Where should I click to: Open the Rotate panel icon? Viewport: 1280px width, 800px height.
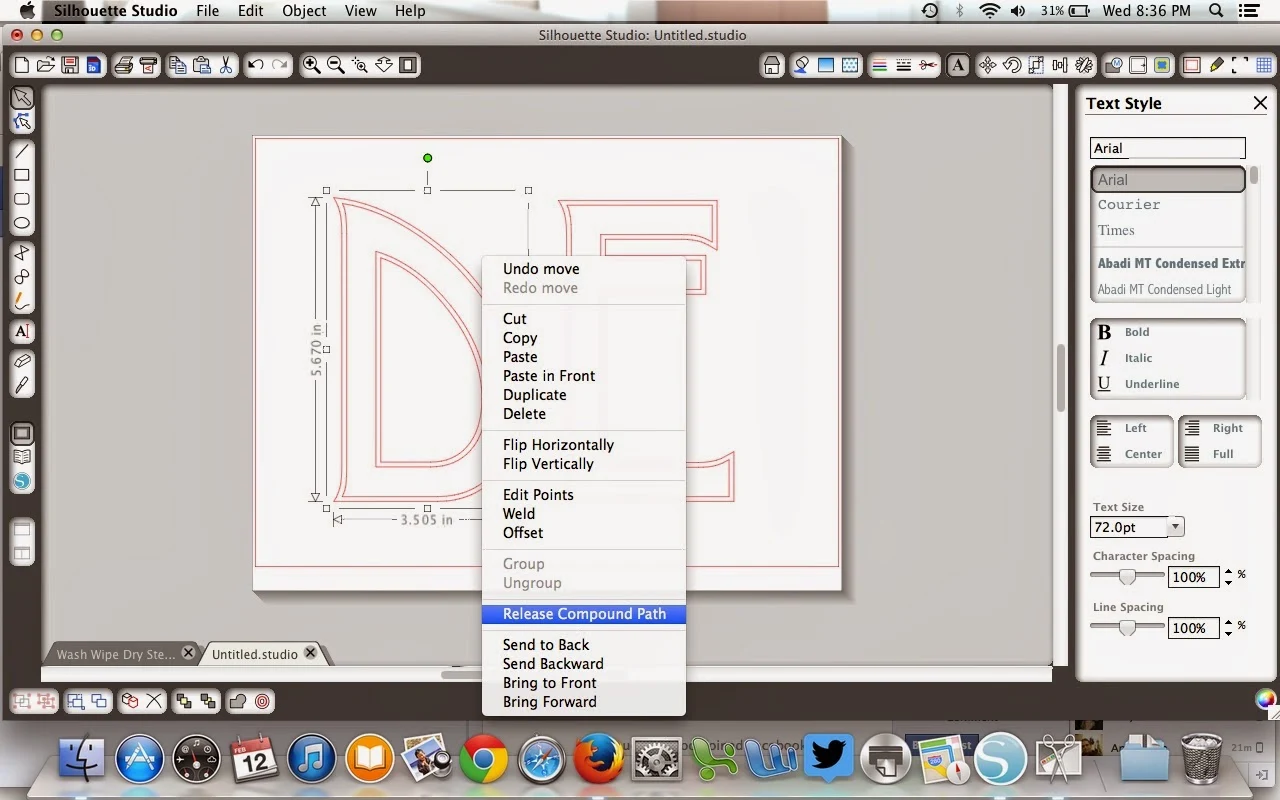[1012, 66]
